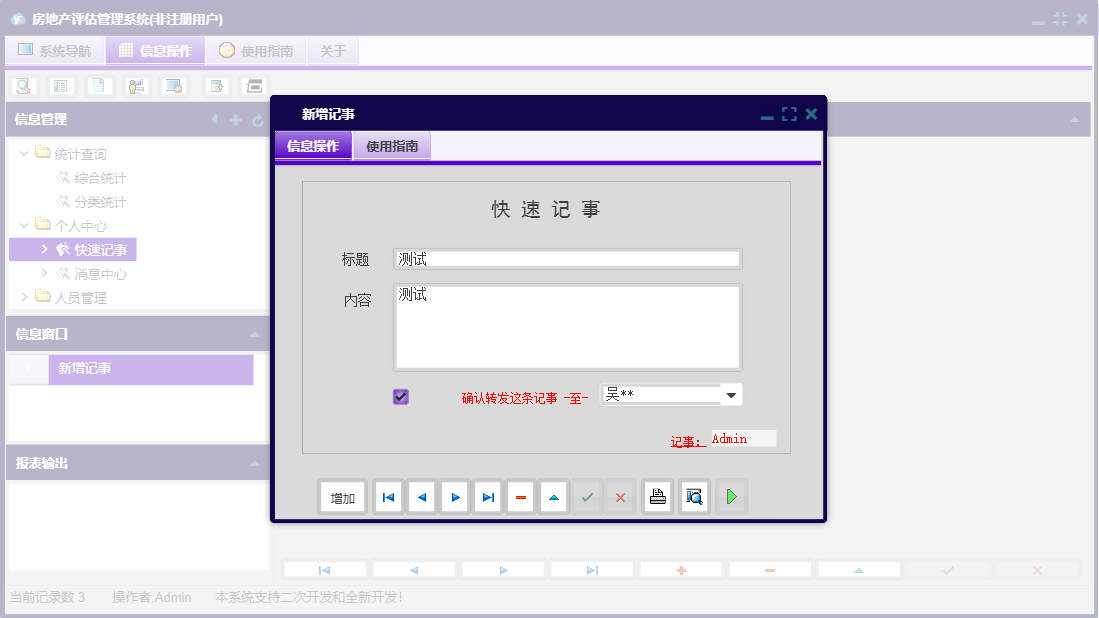This screenshot has height=618, width=1099.
Task: Click the personnel management toolbar icon
Action: (x=136, y=86)
